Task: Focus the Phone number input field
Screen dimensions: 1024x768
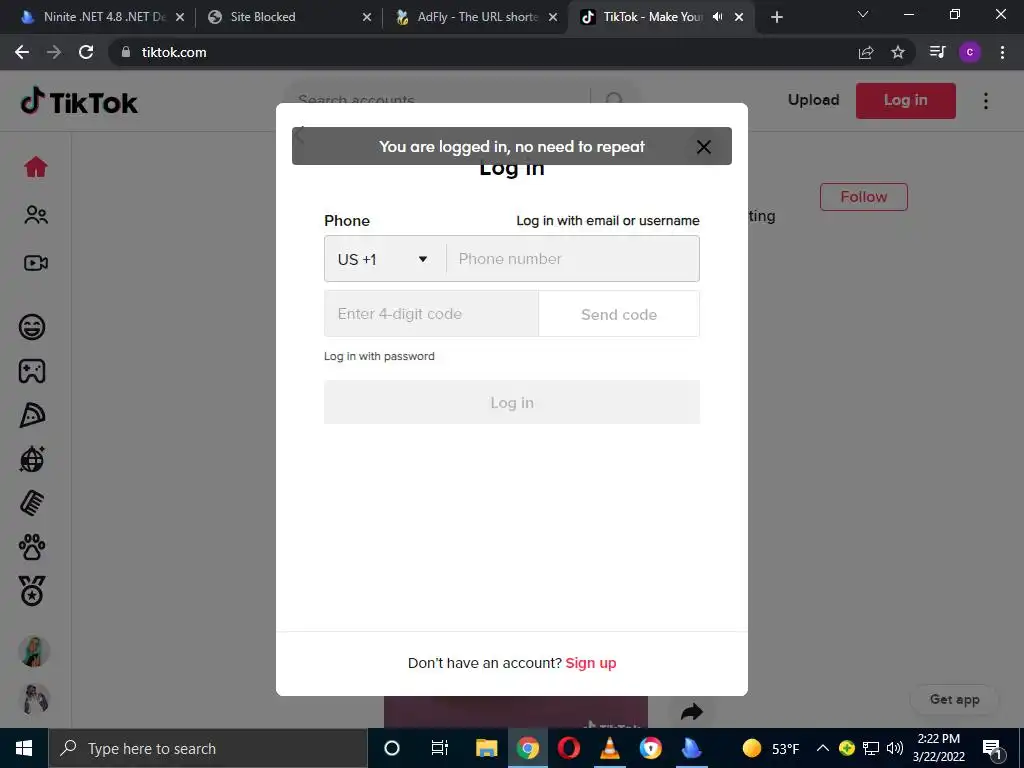Action: tap(573, 259)
